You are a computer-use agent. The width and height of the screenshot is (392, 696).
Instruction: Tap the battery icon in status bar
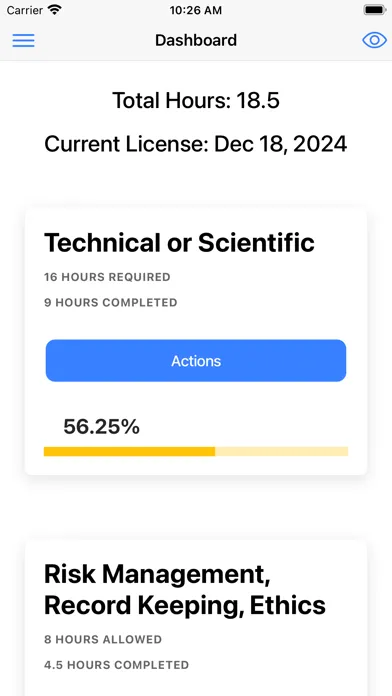tap(375, 10)
